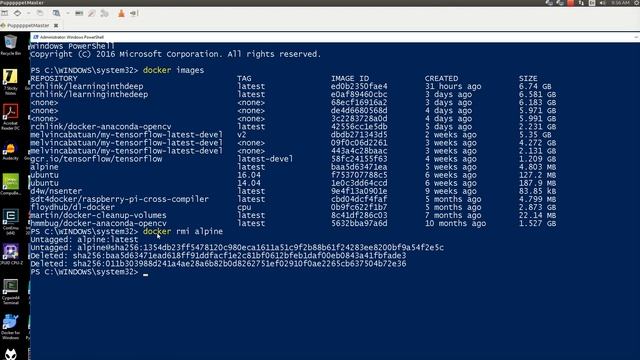This screenshot has height=360, width=640.
Task: Click the diamond-shaped VM toolbar icon
Action: coord(17,13)
